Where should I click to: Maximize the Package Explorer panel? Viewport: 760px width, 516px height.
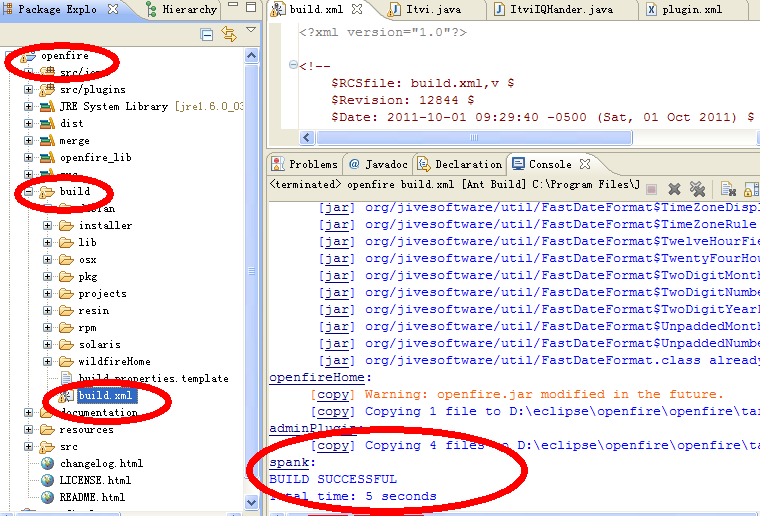click(x=251, y=7)
